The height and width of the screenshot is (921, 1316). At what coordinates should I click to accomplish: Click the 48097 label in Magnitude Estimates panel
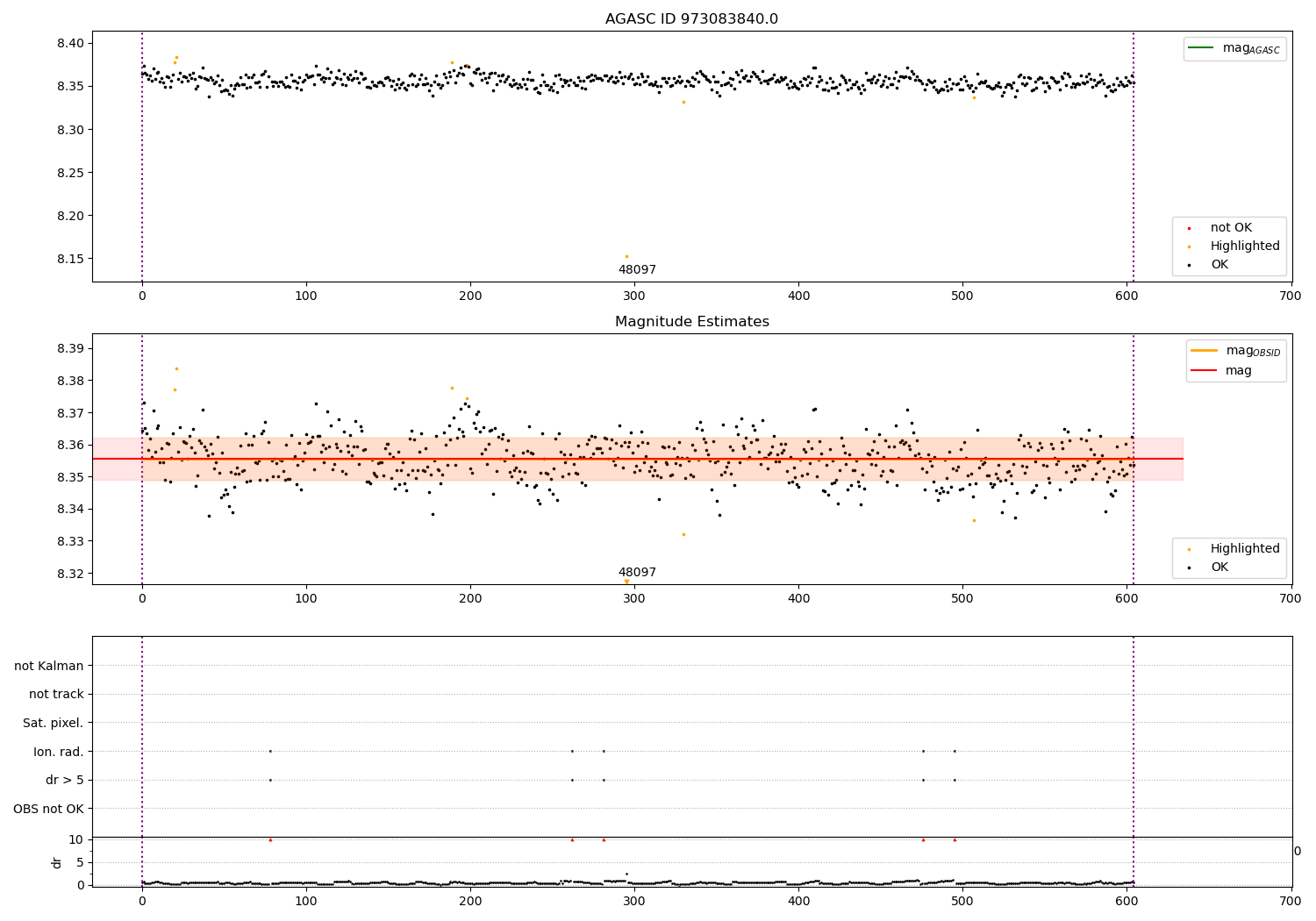[x=637, y=573]
